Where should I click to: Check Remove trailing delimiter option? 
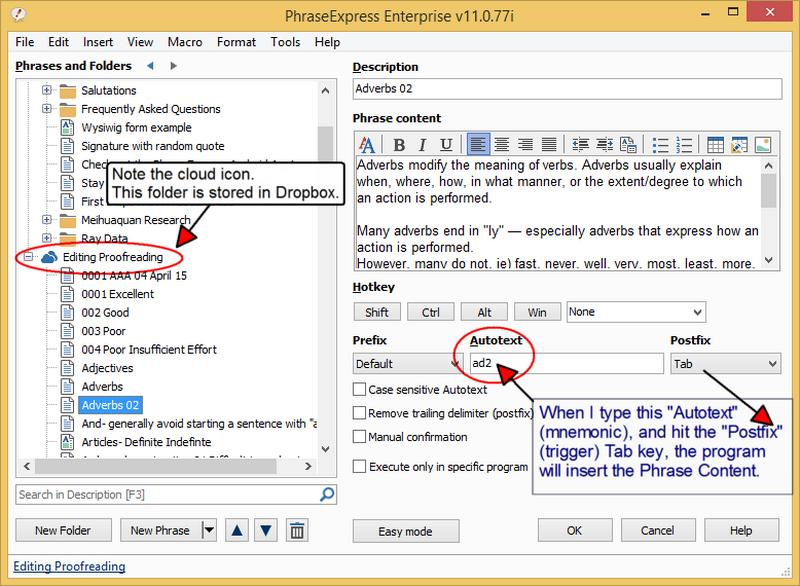[359, 413]
